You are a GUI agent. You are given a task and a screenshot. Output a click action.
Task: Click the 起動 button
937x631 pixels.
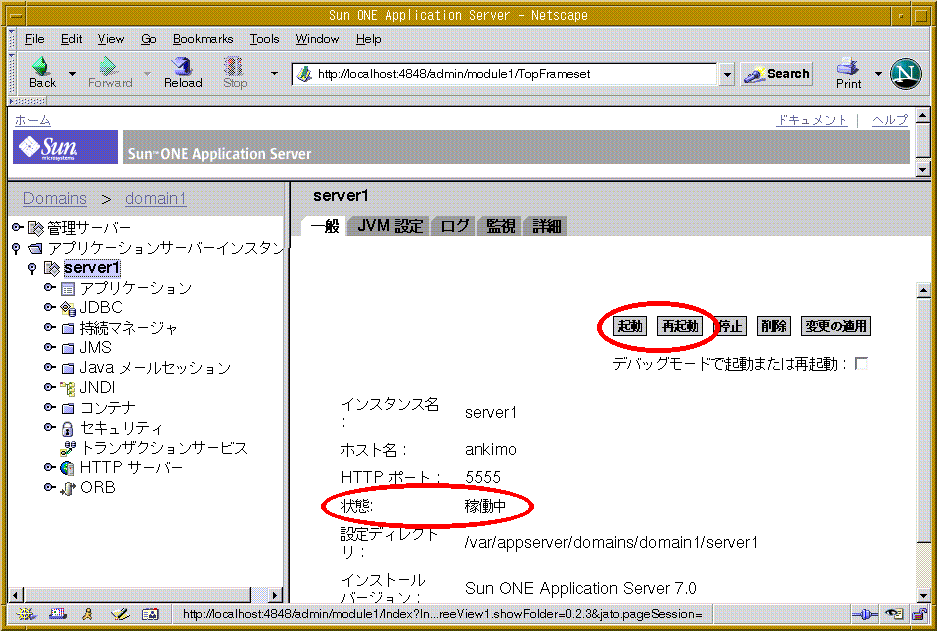(630, 326)
